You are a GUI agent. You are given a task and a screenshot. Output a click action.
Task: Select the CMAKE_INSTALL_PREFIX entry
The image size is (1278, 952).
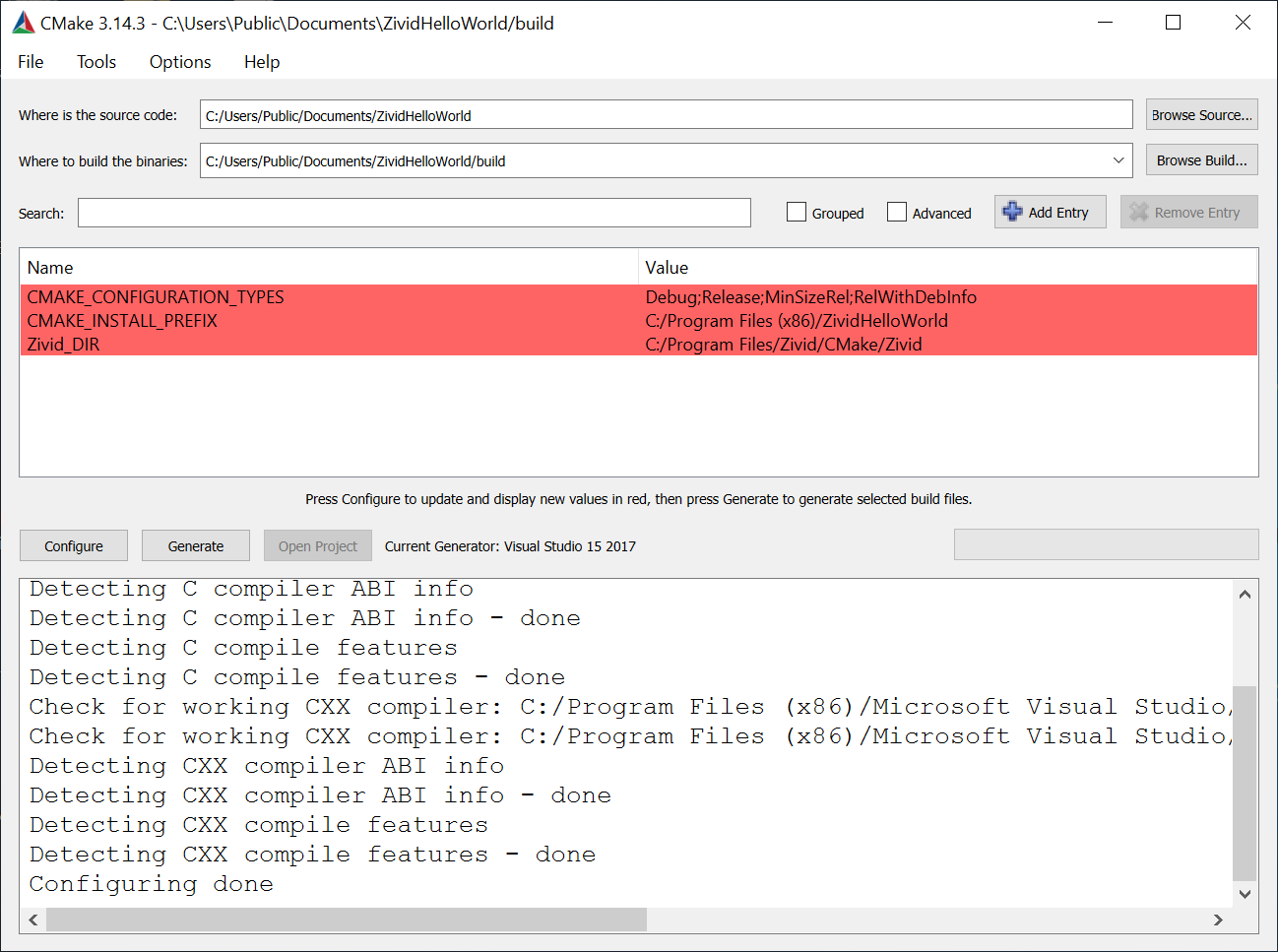pyautogui.click(x=122, y=321)
